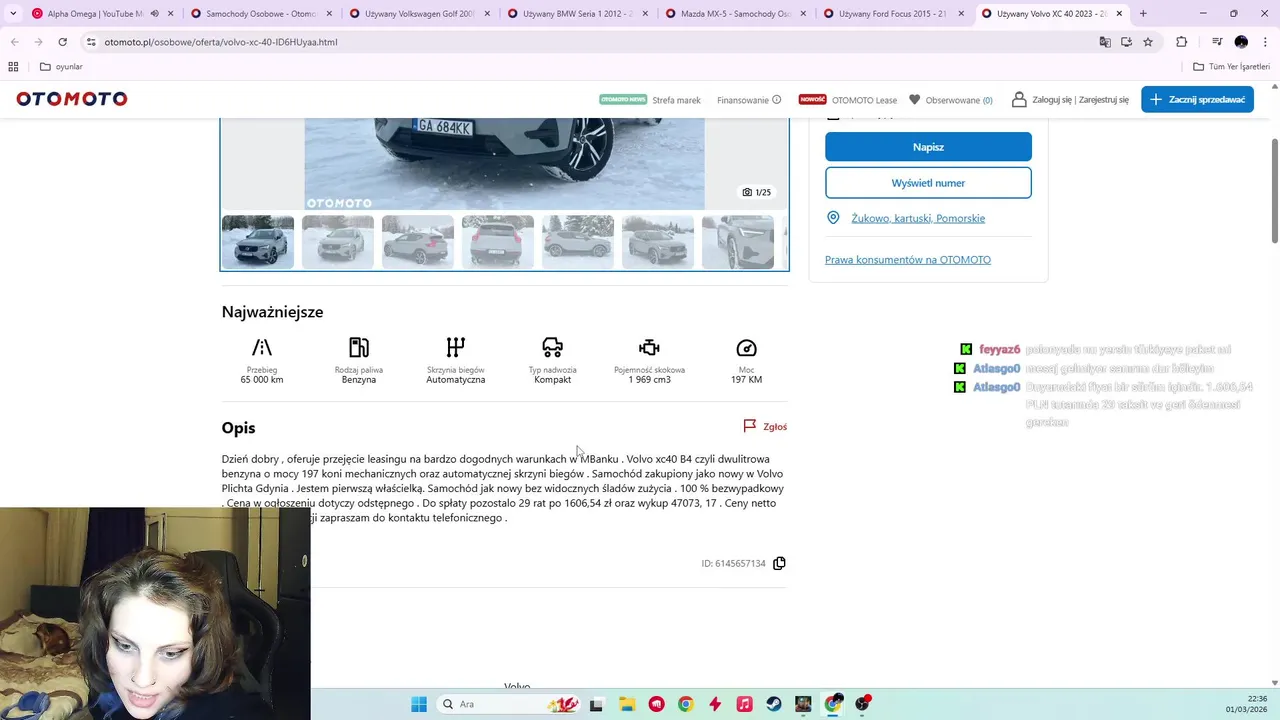Image resolution: width=1280 pixels, height=720 pixels.
Task: Open Chrome's three-dot menu
Action: click(x=1264, y=42)
